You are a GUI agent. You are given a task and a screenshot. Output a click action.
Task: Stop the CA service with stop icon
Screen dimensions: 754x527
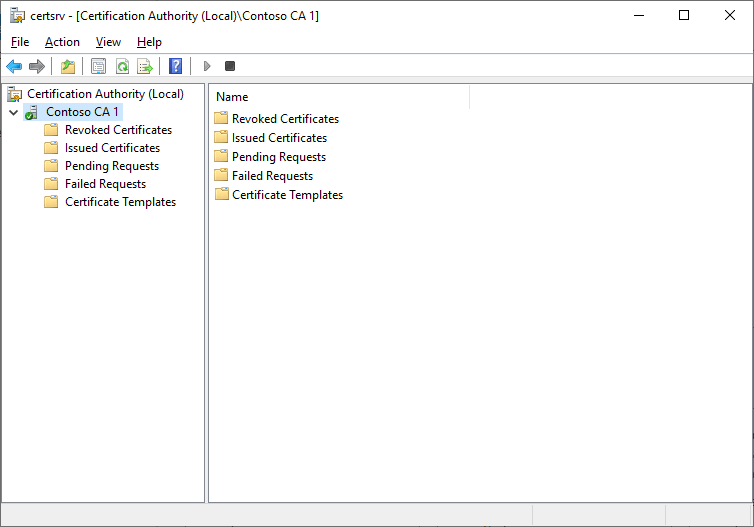pos(230,66)
